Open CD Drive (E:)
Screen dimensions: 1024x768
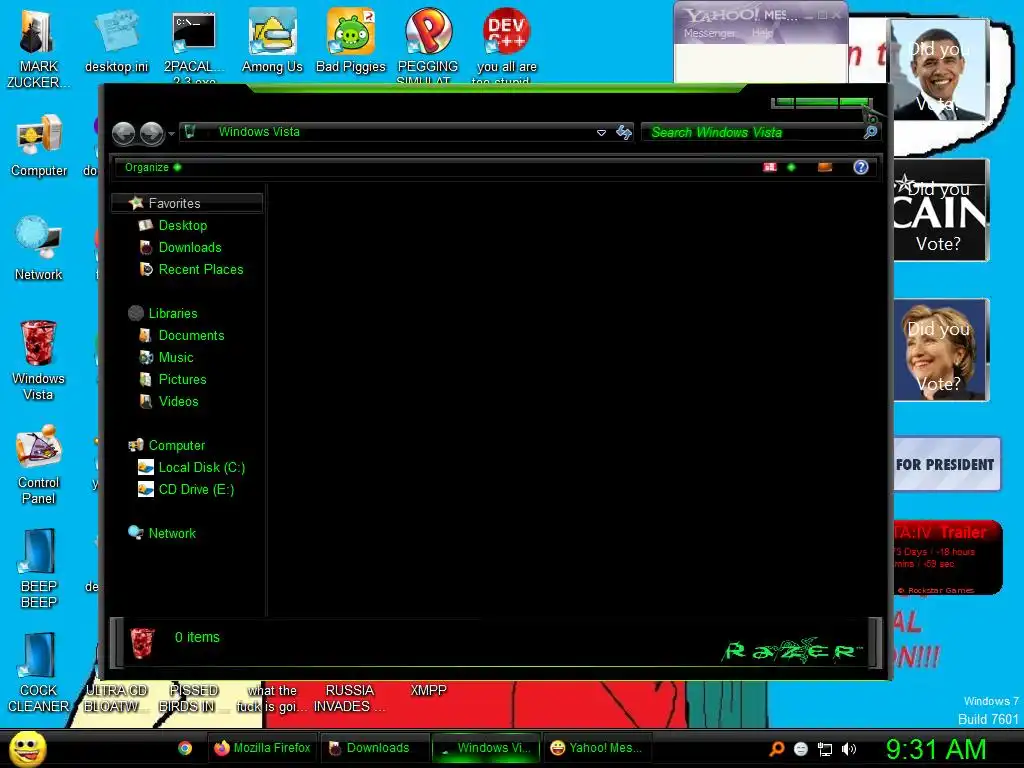[x=196, y=490]
